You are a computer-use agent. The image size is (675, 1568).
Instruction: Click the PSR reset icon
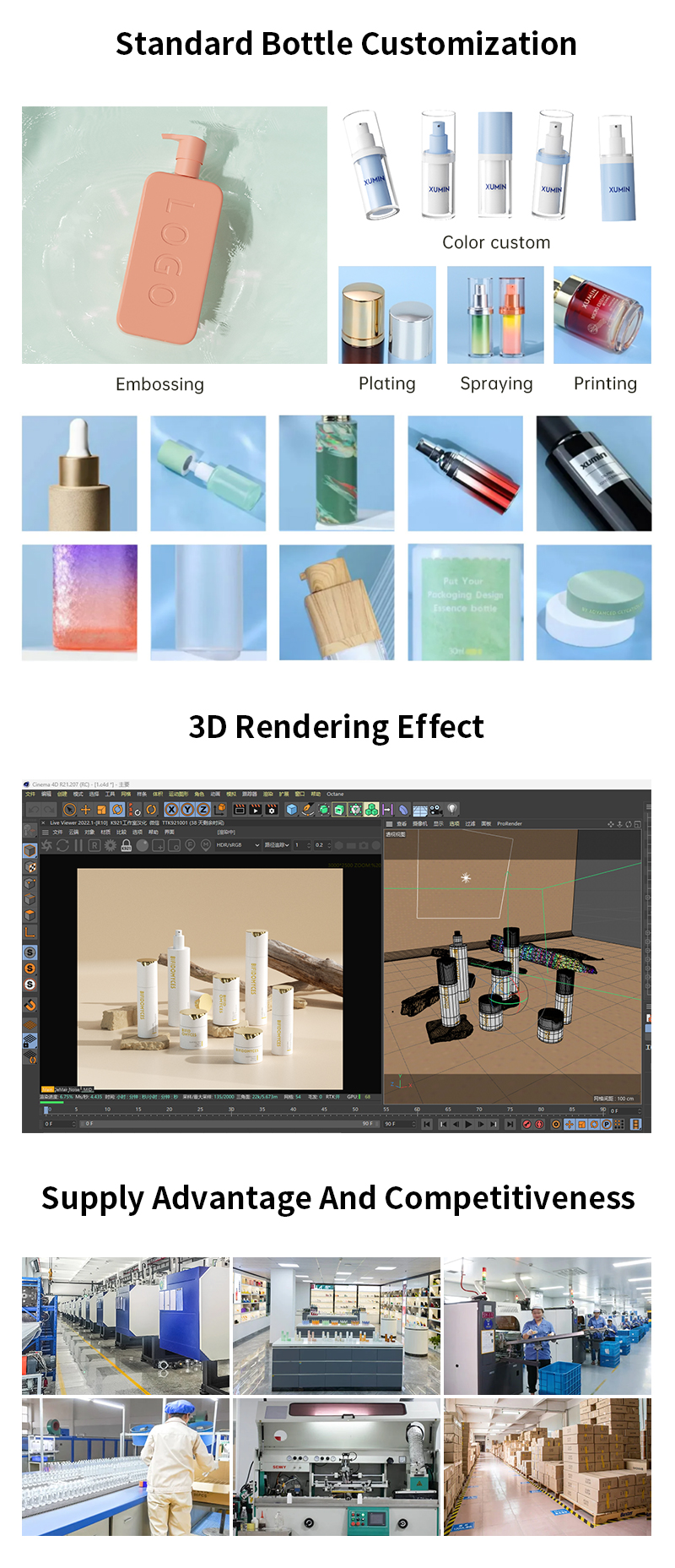[136, 809]
